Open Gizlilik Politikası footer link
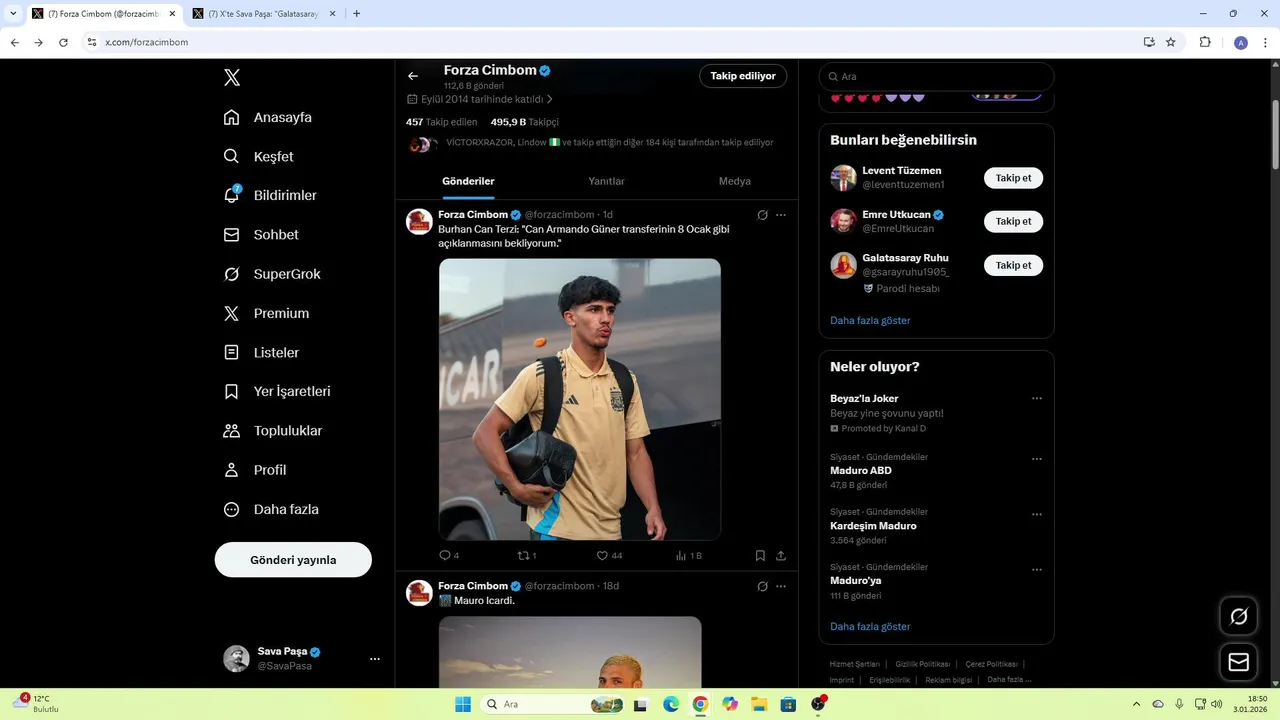The width and height of the screenshot is (1280, 720). 923,664
